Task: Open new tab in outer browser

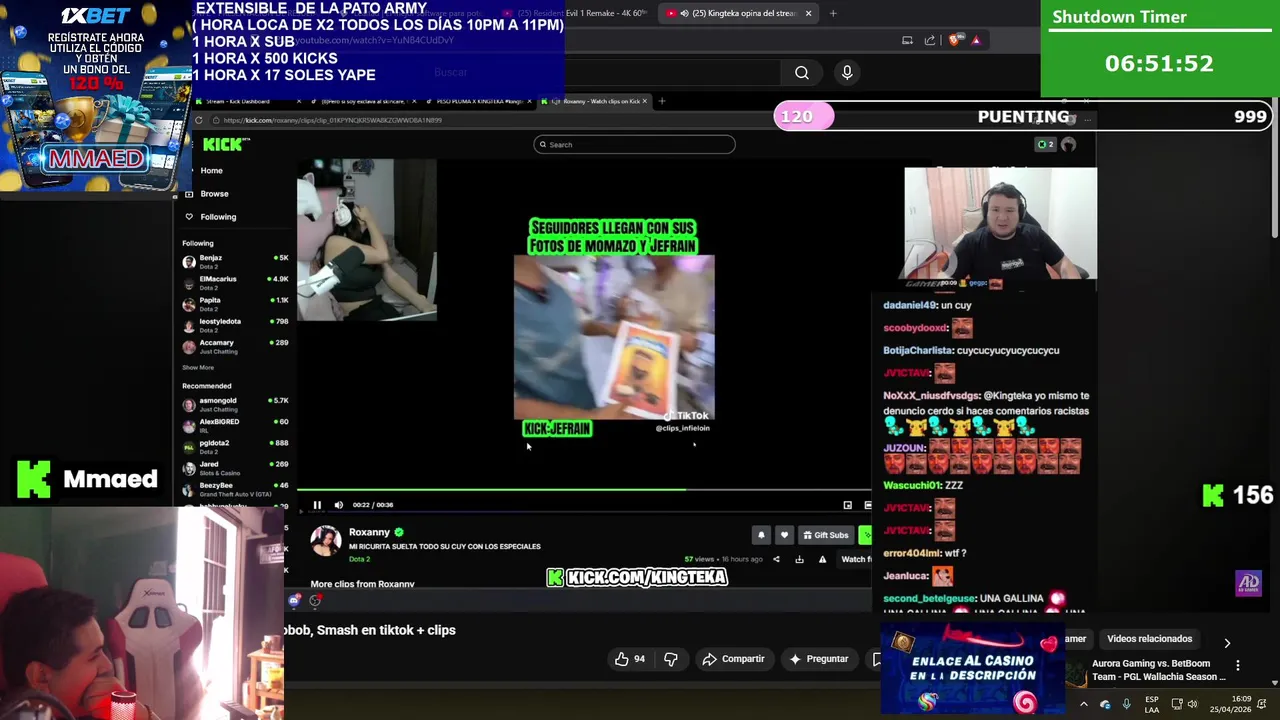Action: click(833, 13)
